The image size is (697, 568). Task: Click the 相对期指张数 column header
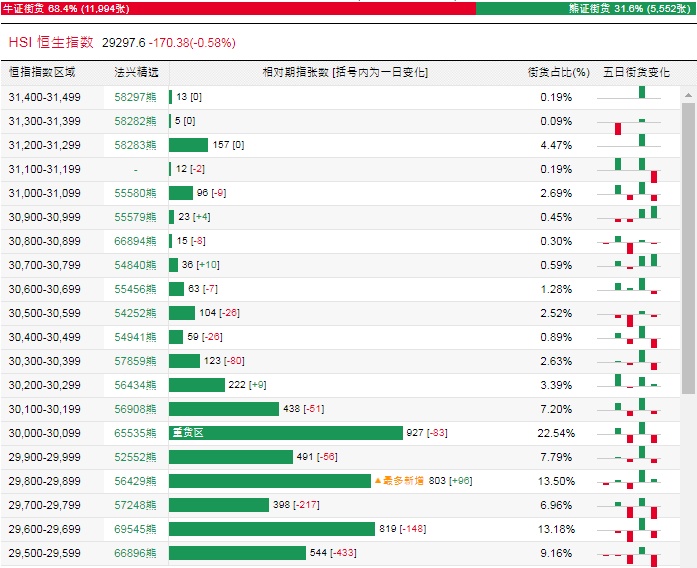click(345, 72)
